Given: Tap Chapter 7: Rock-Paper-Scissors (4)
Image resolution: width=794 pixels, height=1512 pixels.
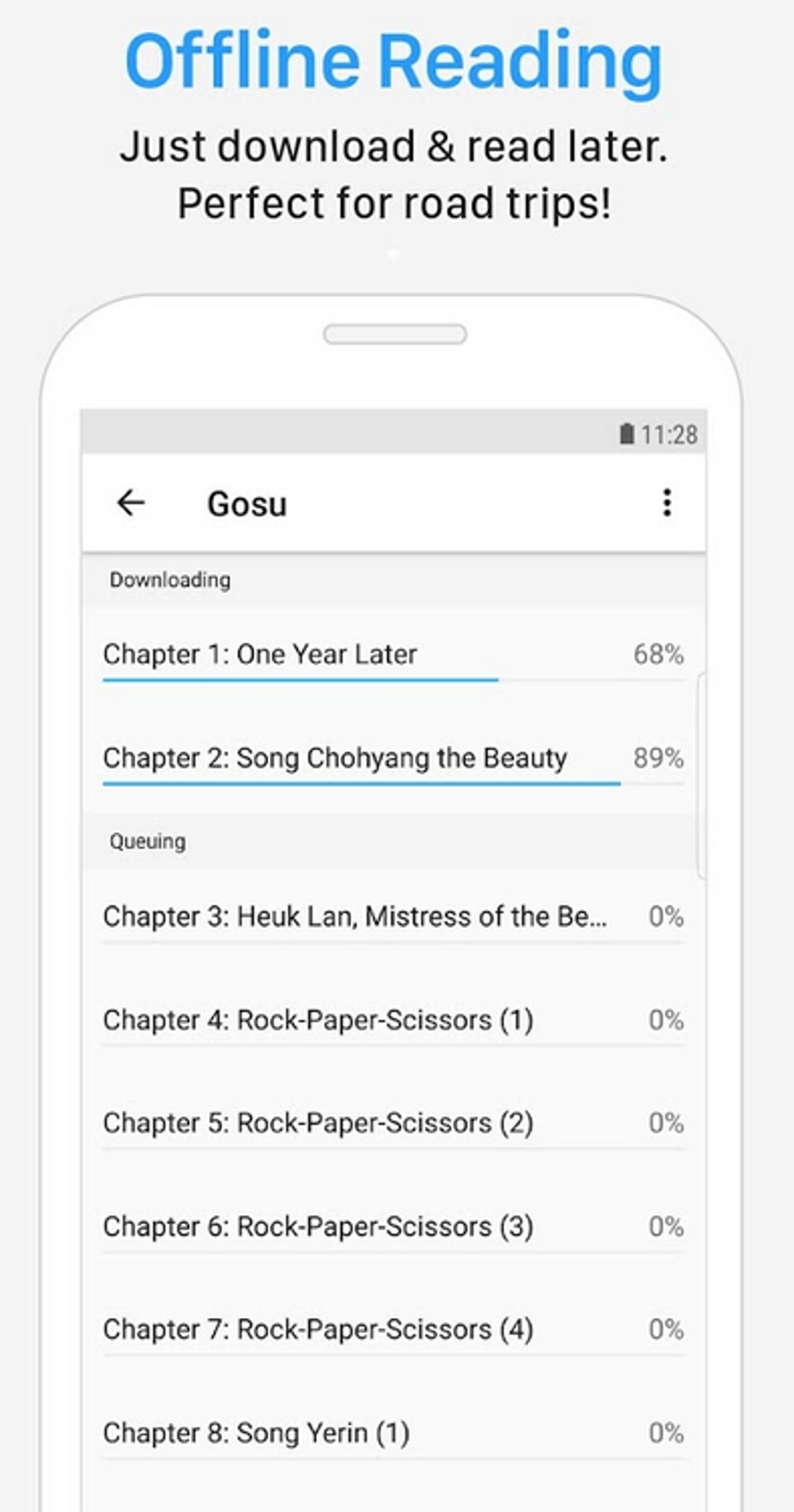Looking at the screenshot, I should click(x=318, y=1329).
